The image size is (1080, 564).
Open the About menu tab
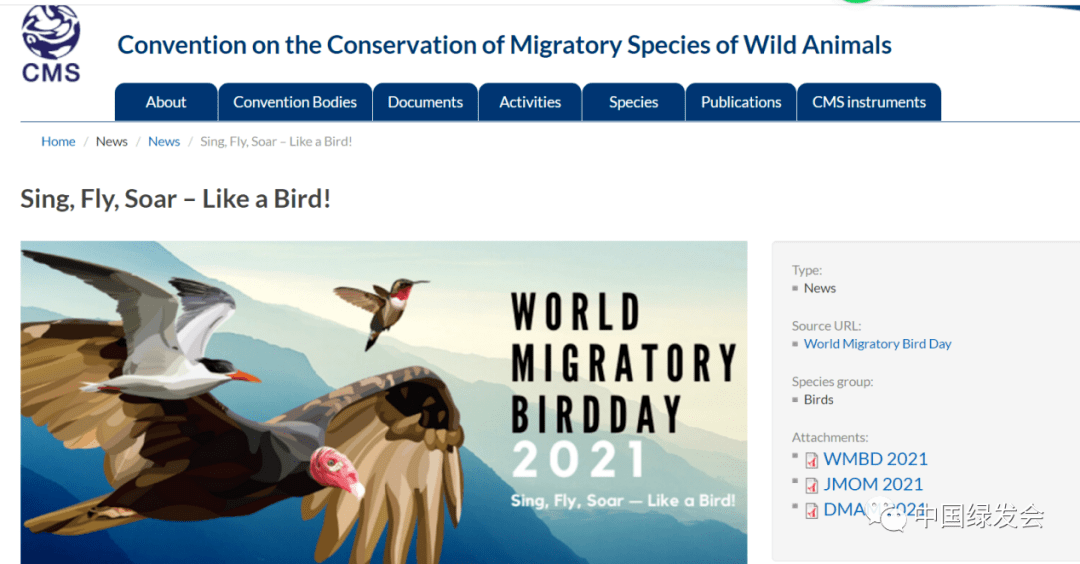click(x=166, y=102)
